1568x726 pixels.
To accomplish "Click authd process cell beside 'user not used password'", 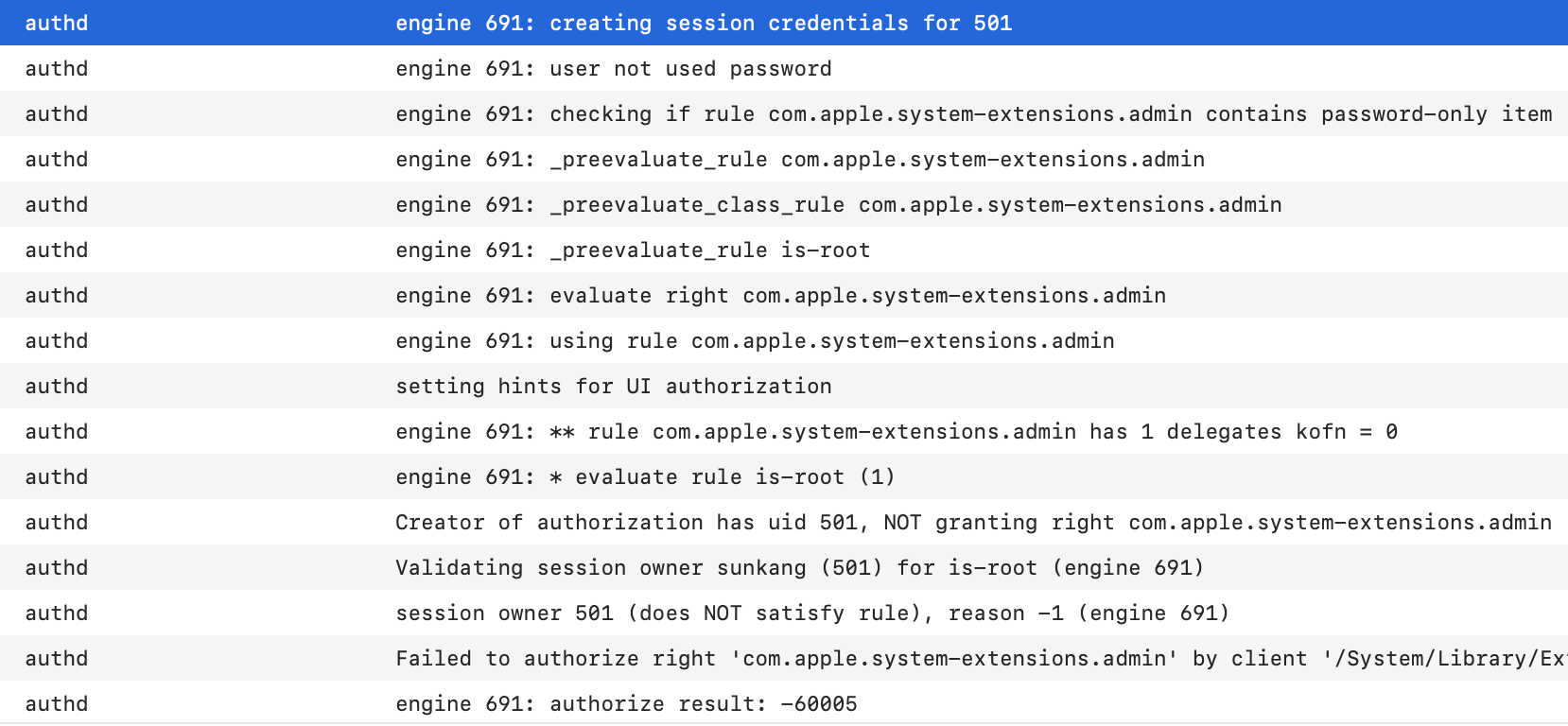I will tap(57, 68).
